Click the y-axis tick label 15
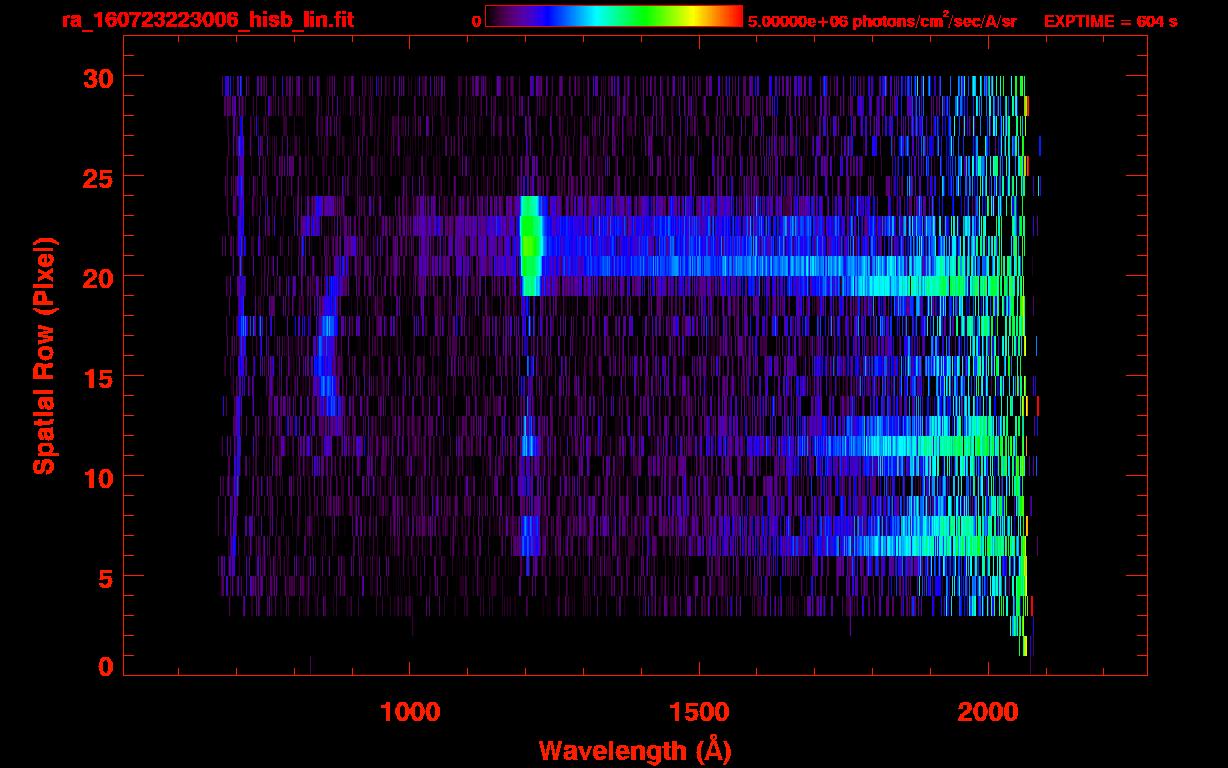Viewport: 1228px width, 768px height. [x=99, y=377]
